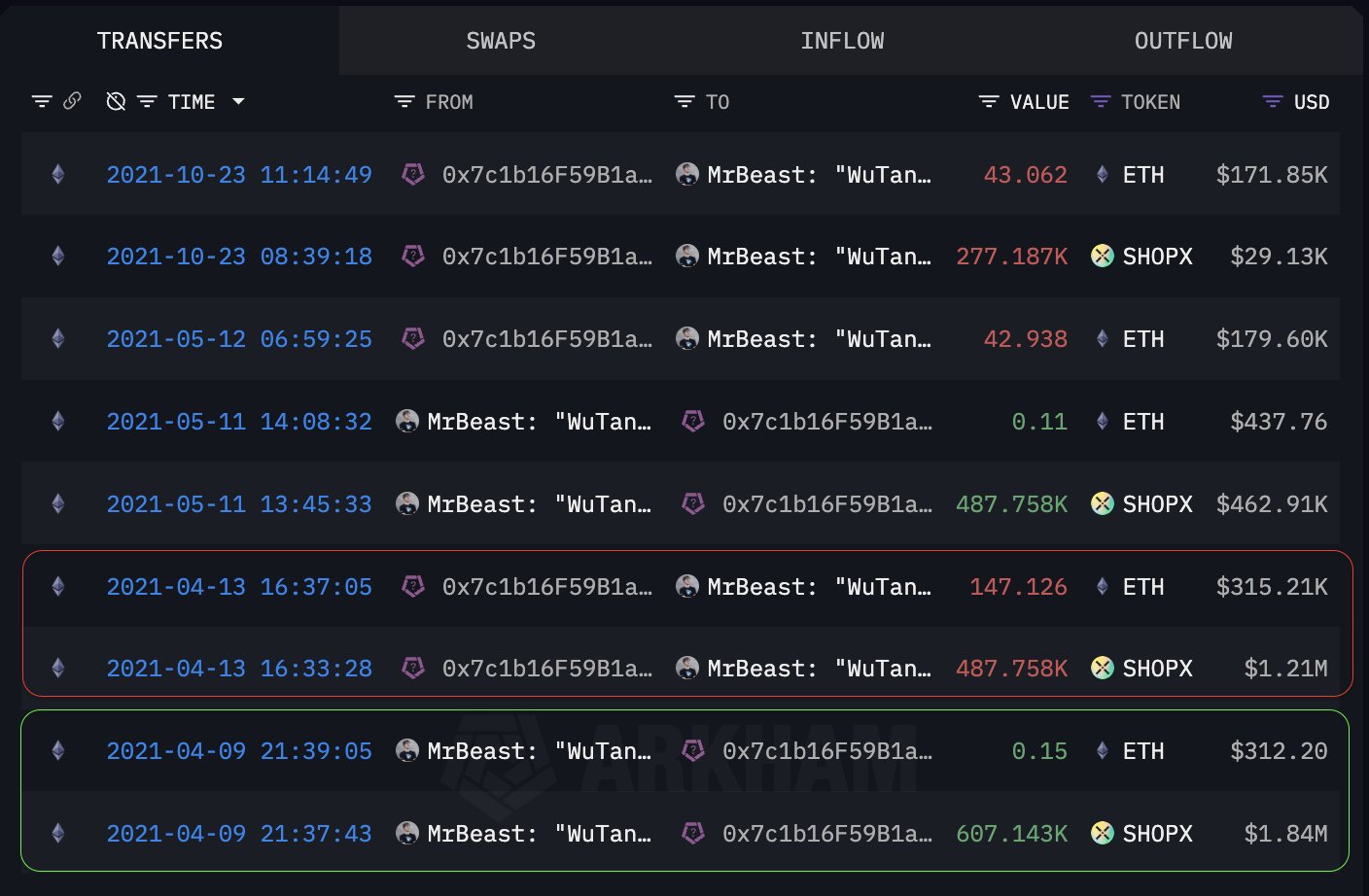Image resolution: width=1369 pixels, height=896 pixels.
Task: Click MrBeast sender in the 14:08:32 row
Action: pos(539,422)
